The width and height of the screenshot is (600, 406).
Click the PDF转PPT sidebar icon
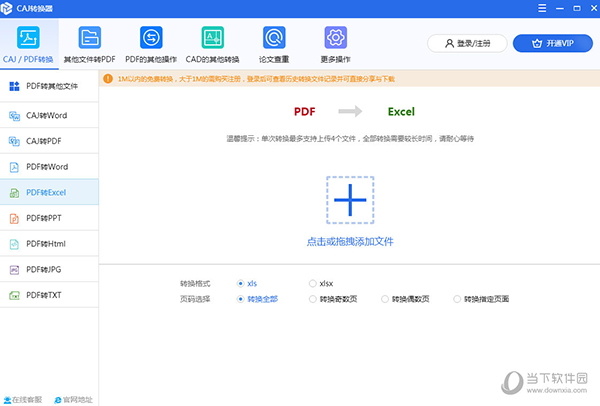point(14,218)
